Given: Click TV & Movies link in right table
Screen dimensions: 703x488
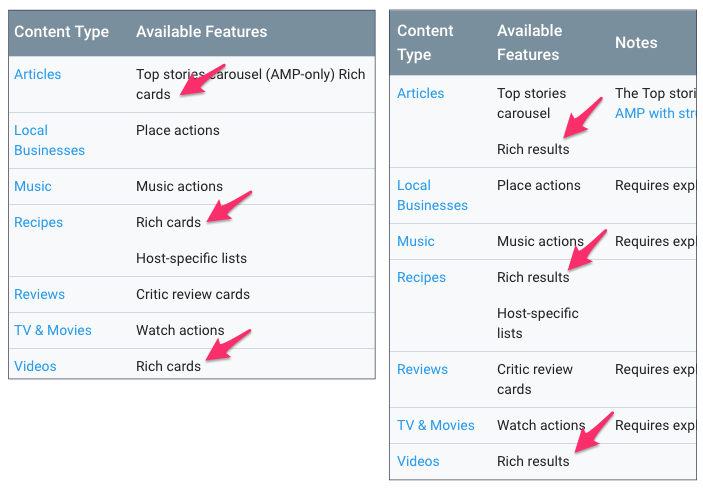Looking at the screenshot, I should point(436,425).
